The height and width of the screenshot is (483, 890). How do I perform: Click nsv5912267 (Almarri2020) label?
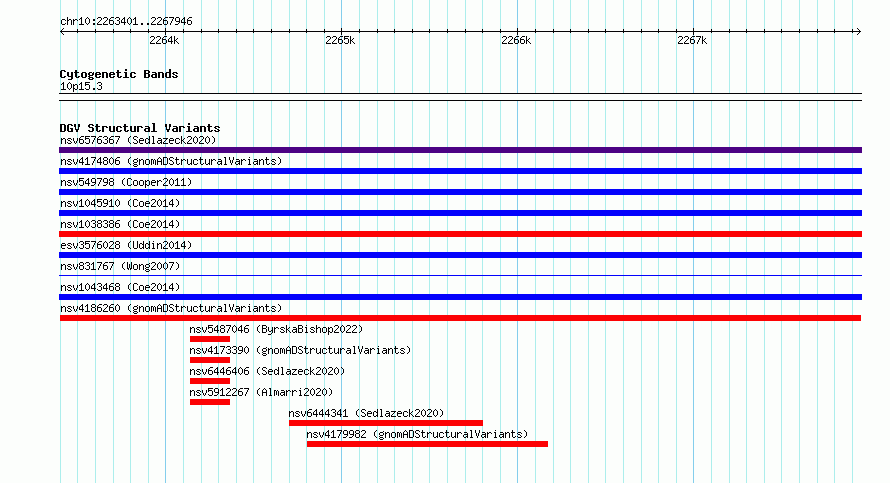[x=261, y=392]
